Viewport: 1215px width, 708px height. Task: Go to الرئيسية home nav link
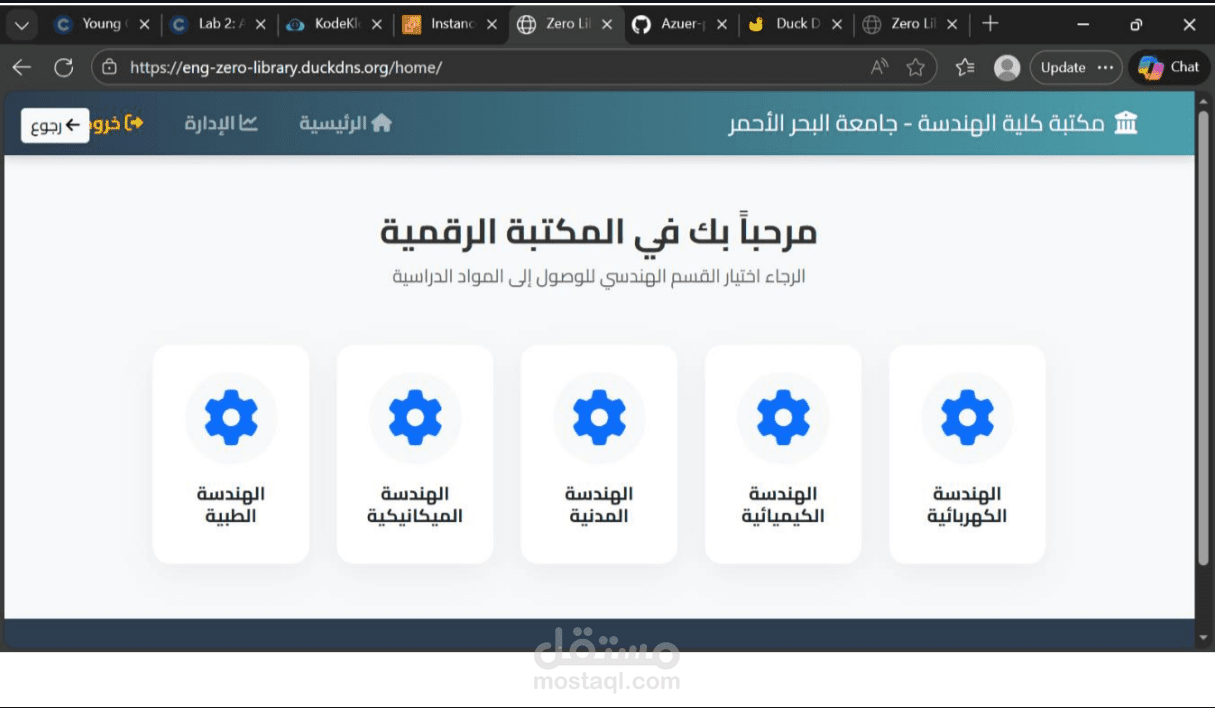click(346, 123)
